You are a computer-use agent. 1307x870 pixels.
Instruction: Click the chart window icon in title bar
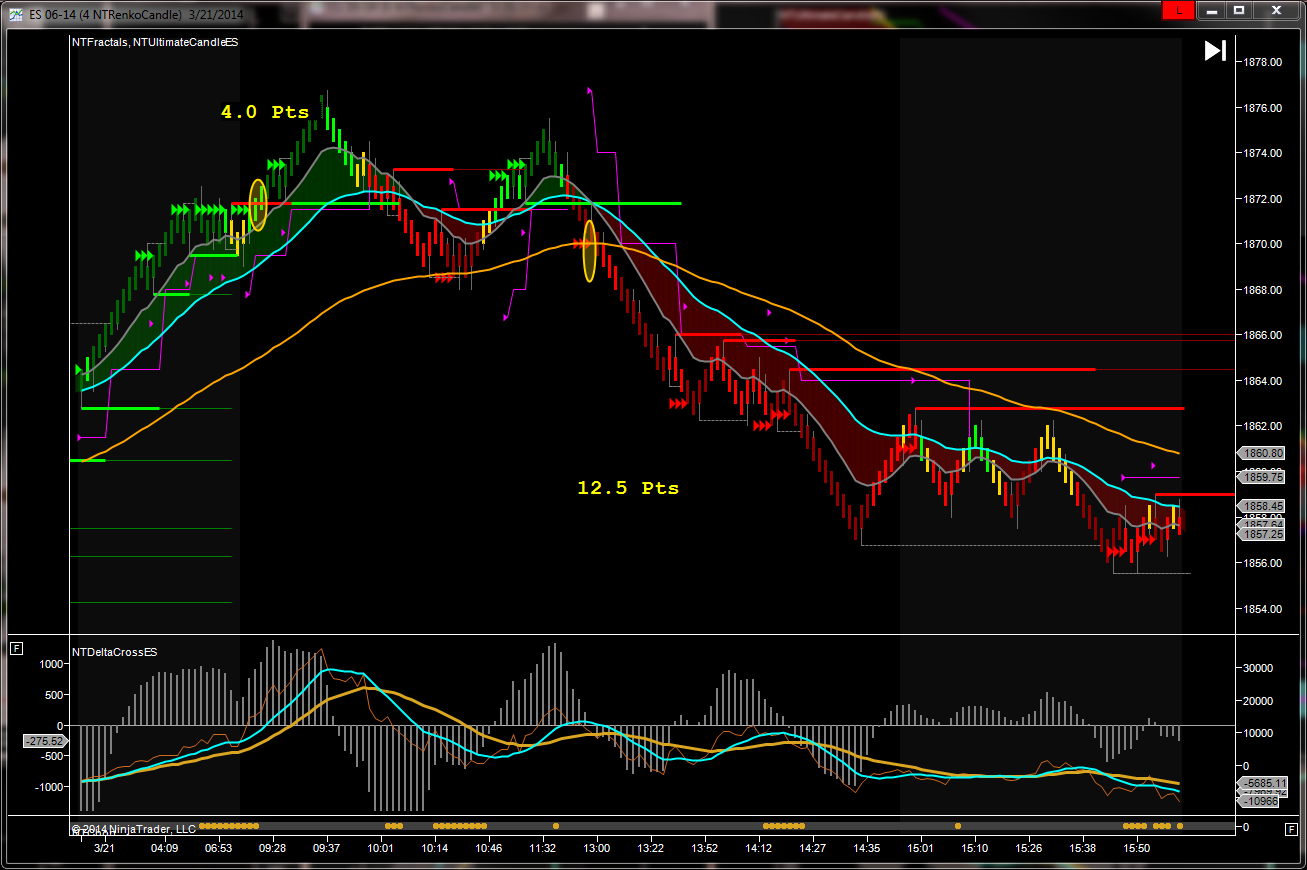tap(16, 10)
